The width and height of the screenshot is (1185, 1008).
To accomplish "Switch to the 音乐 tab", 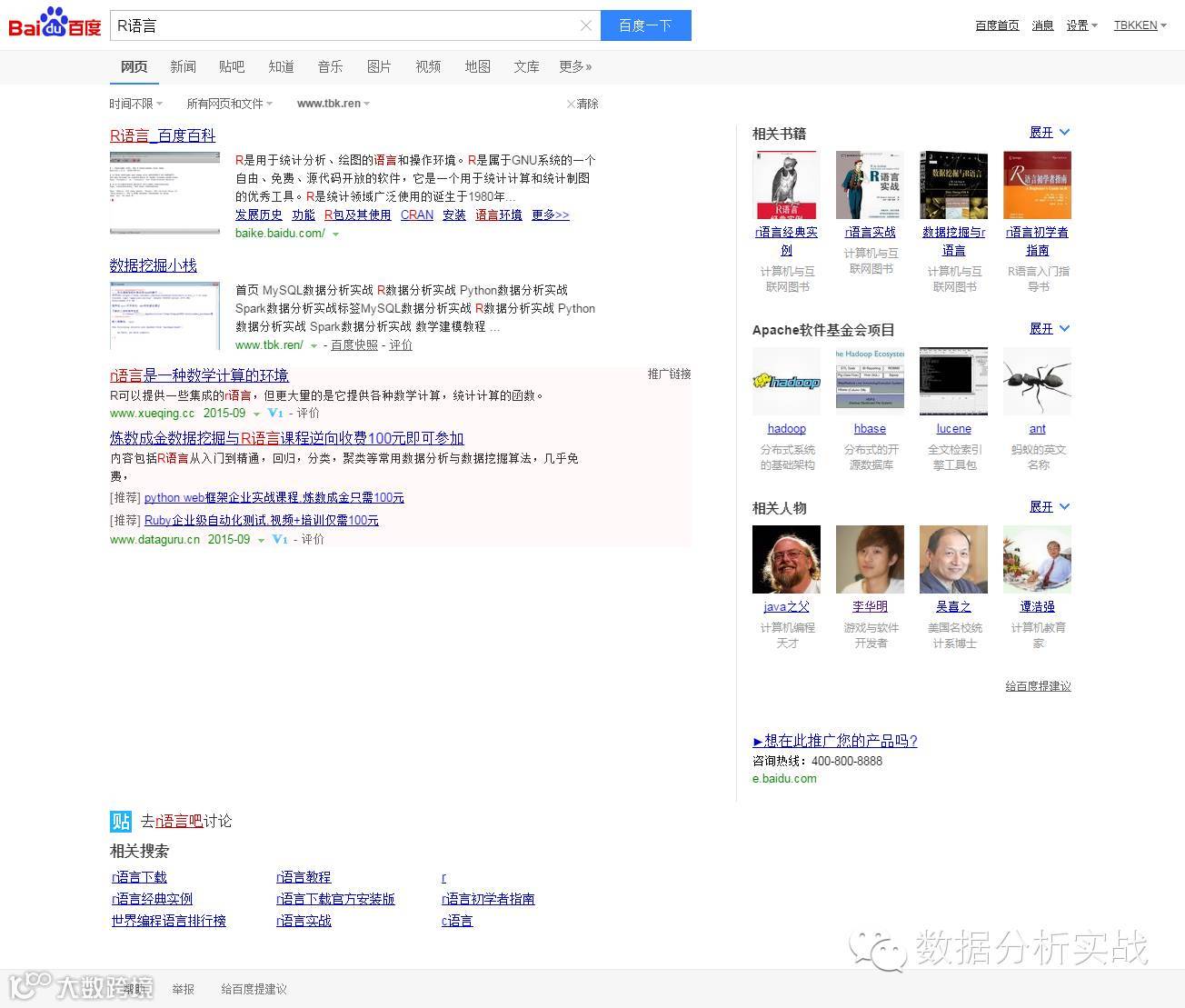I will [330, 66].
